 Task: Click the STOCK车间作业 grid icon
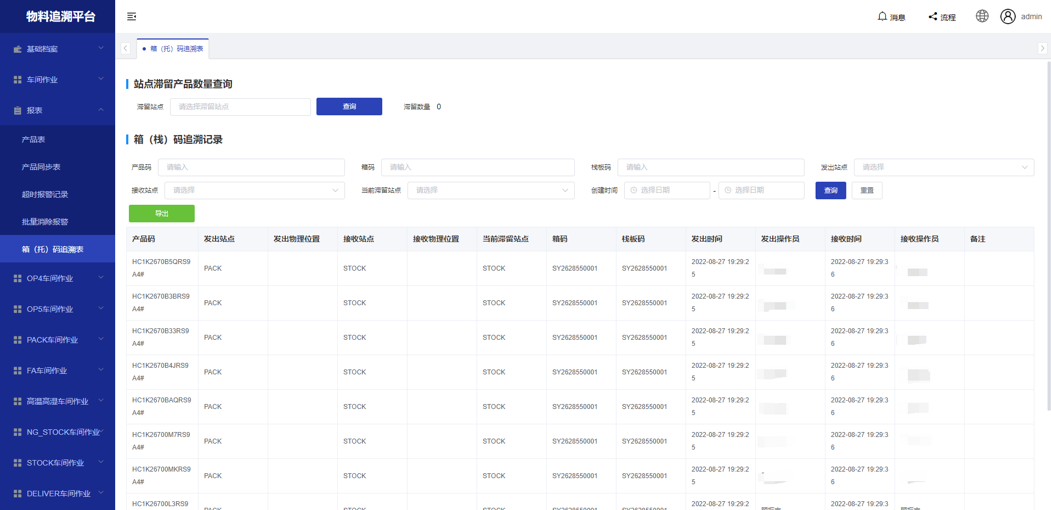point(17,463)
